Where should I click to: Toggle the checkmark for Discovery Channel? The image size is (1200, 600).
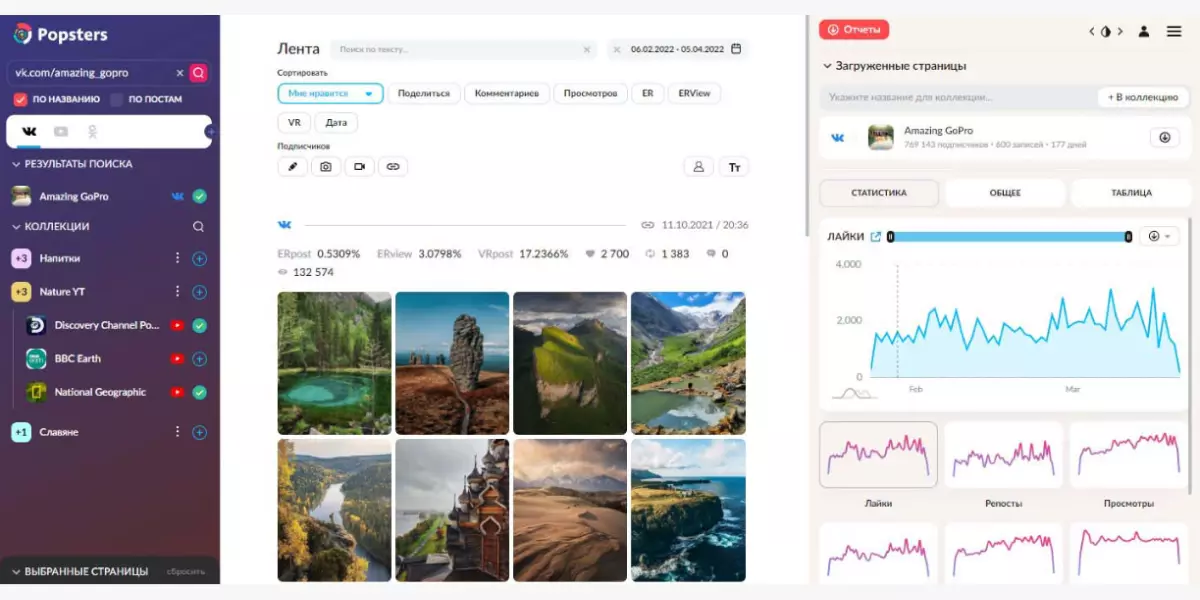(199, 325)
